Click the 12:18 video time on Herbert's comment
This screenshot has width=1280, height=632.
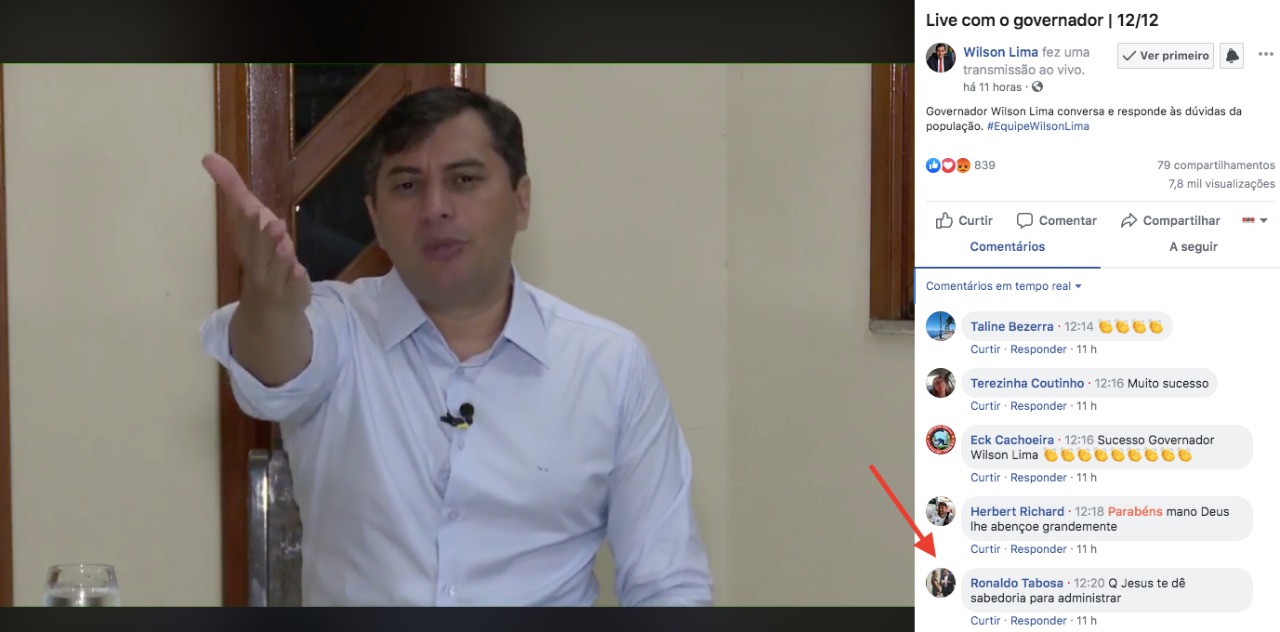pyautogui.click(x=1090, y=512)
